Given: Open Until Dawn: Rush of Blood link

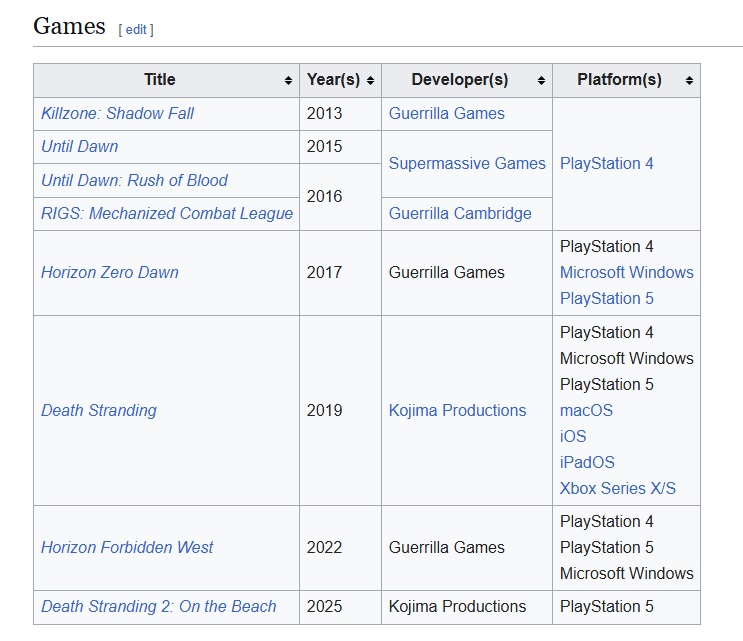Looking at the screenshot, I should 134,181.
